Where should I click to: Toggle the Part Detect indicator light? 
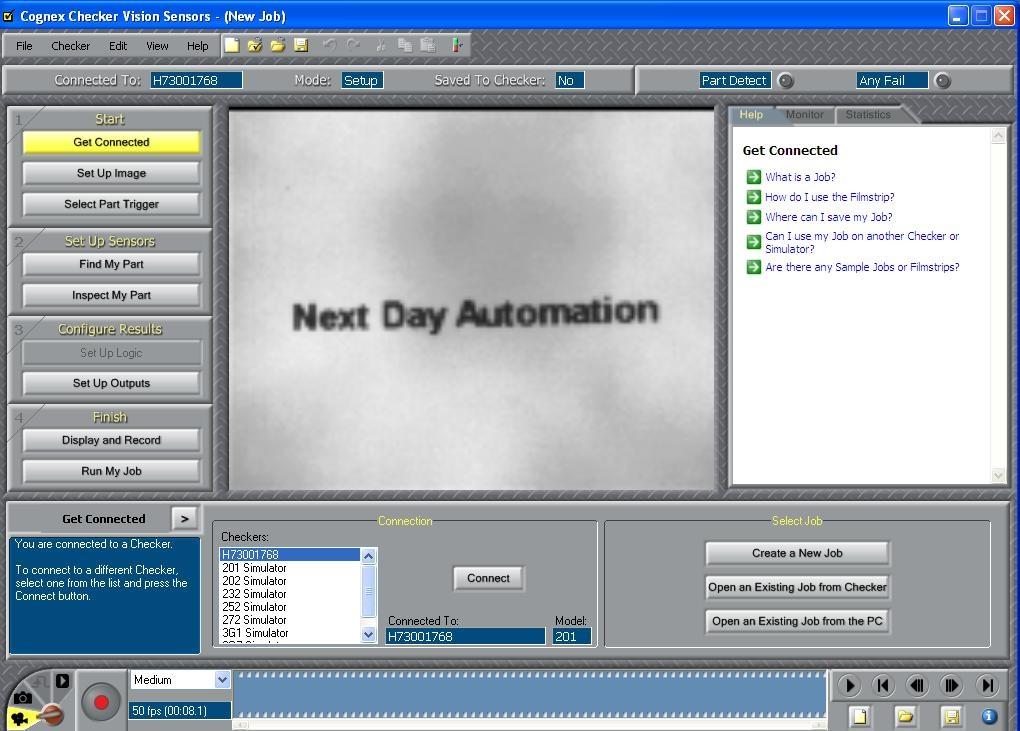pyautogui.click(x=786, y=81)
